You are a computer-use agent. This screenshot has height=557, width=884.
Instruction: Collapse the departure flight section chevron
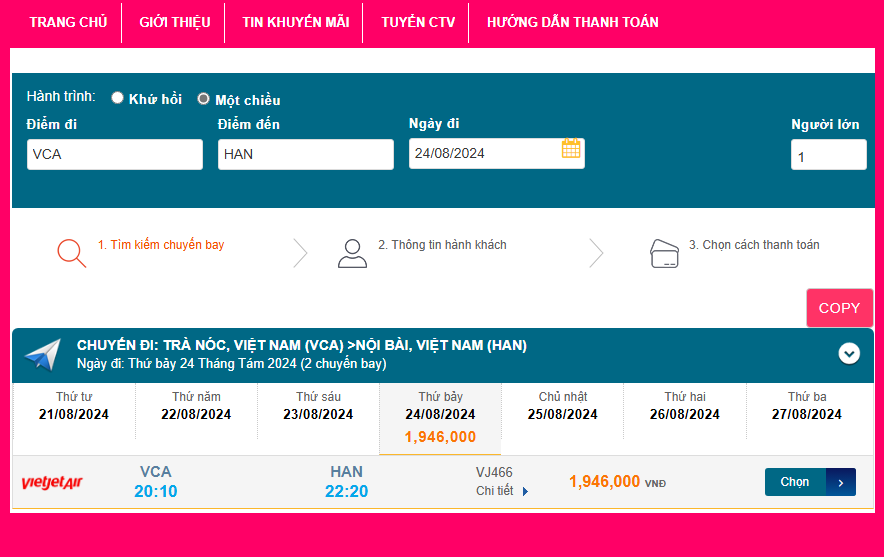click(849, 353)
